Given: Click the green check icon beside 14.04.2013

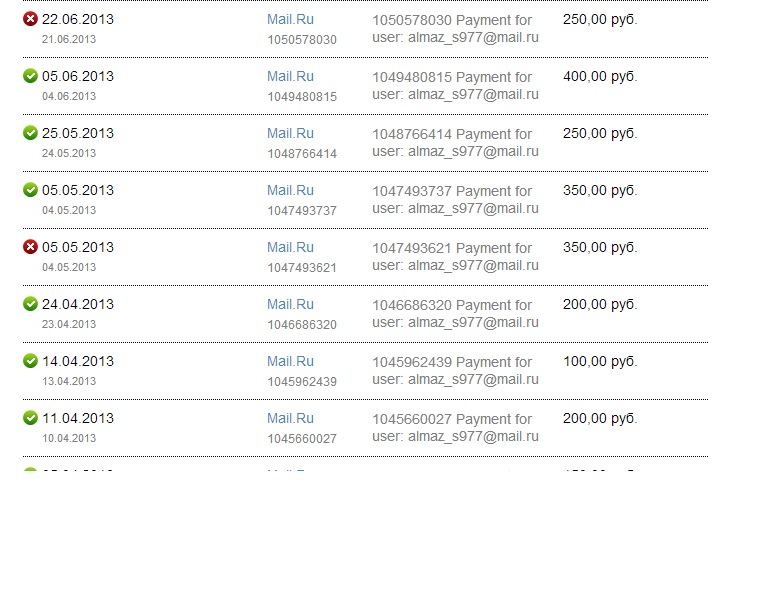Looking at the screenshot, I should (30, 361).
